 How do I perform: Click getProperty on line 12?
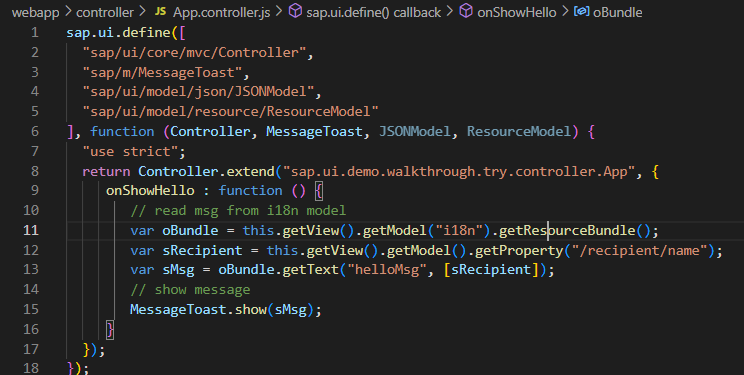519,251
